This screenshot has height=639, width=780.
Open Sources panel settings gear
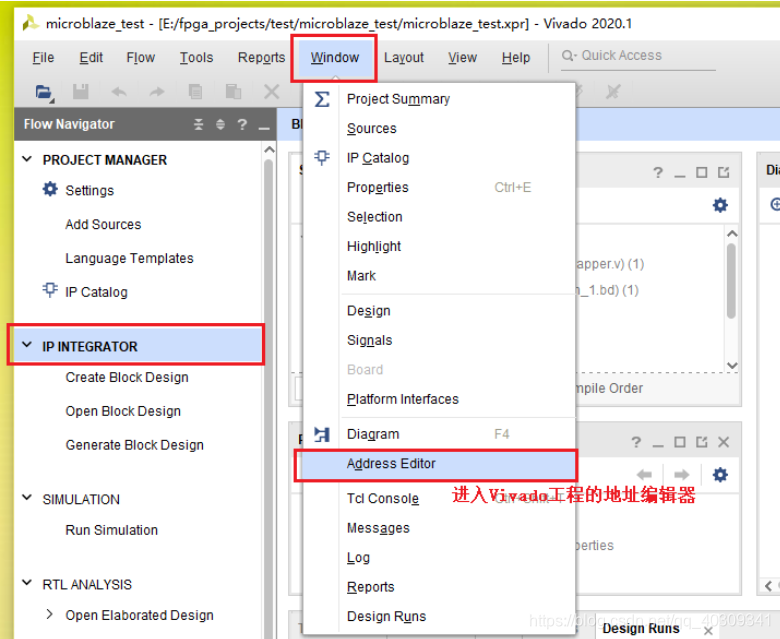720,205
